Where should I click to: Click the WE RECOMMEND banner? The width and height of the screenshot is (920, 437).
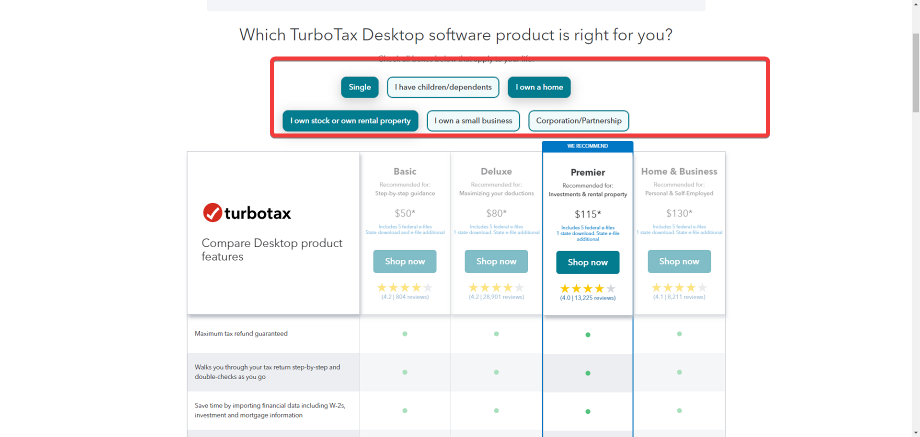pos(588,146)
